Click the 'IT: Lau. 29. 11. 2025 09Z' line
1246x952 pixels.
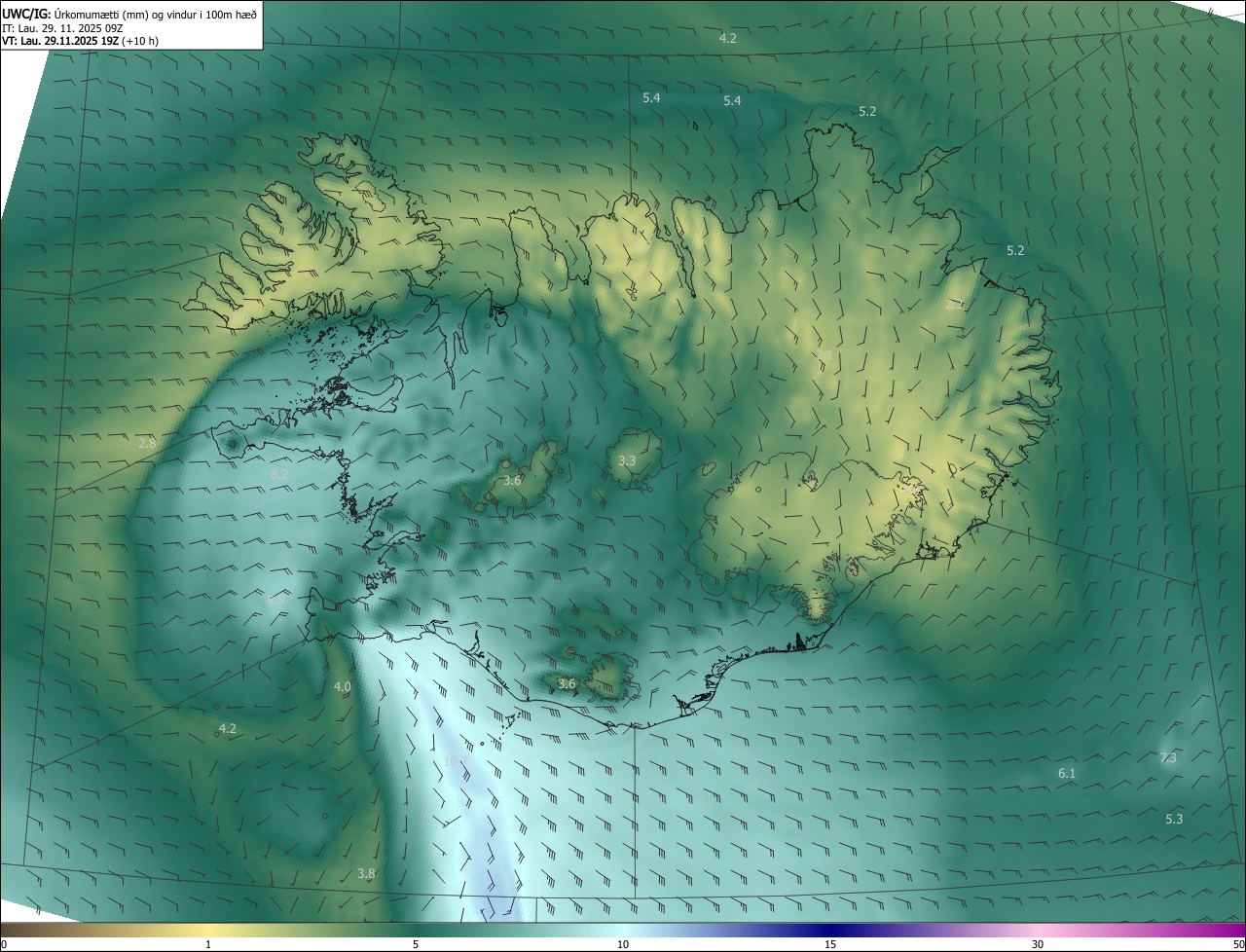coord(62,28)
